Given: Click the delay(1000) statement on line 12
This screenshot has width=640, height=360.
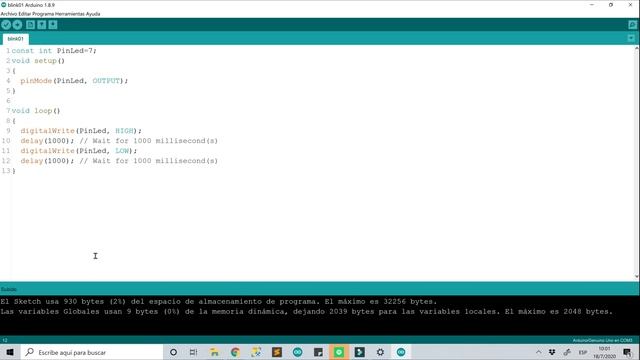Looking at the screenshot, I should (47, 161).
